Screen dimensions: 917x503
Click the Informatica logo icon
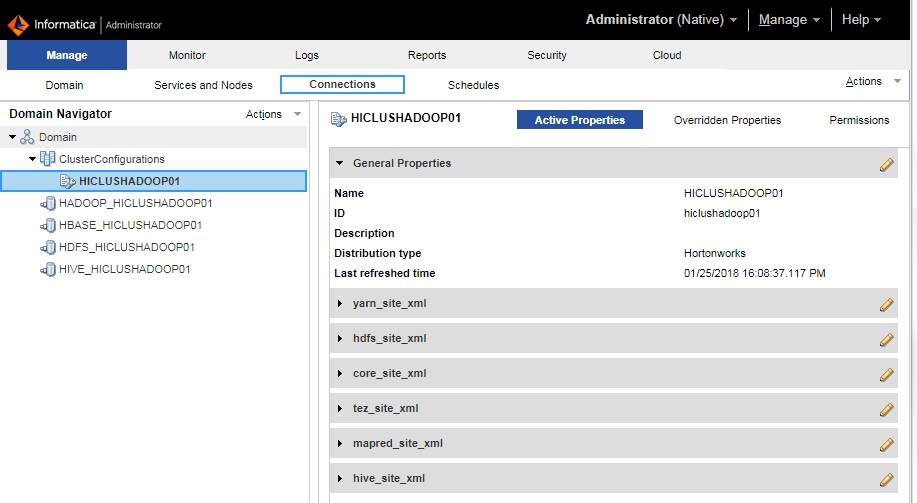tap(18, 24)
